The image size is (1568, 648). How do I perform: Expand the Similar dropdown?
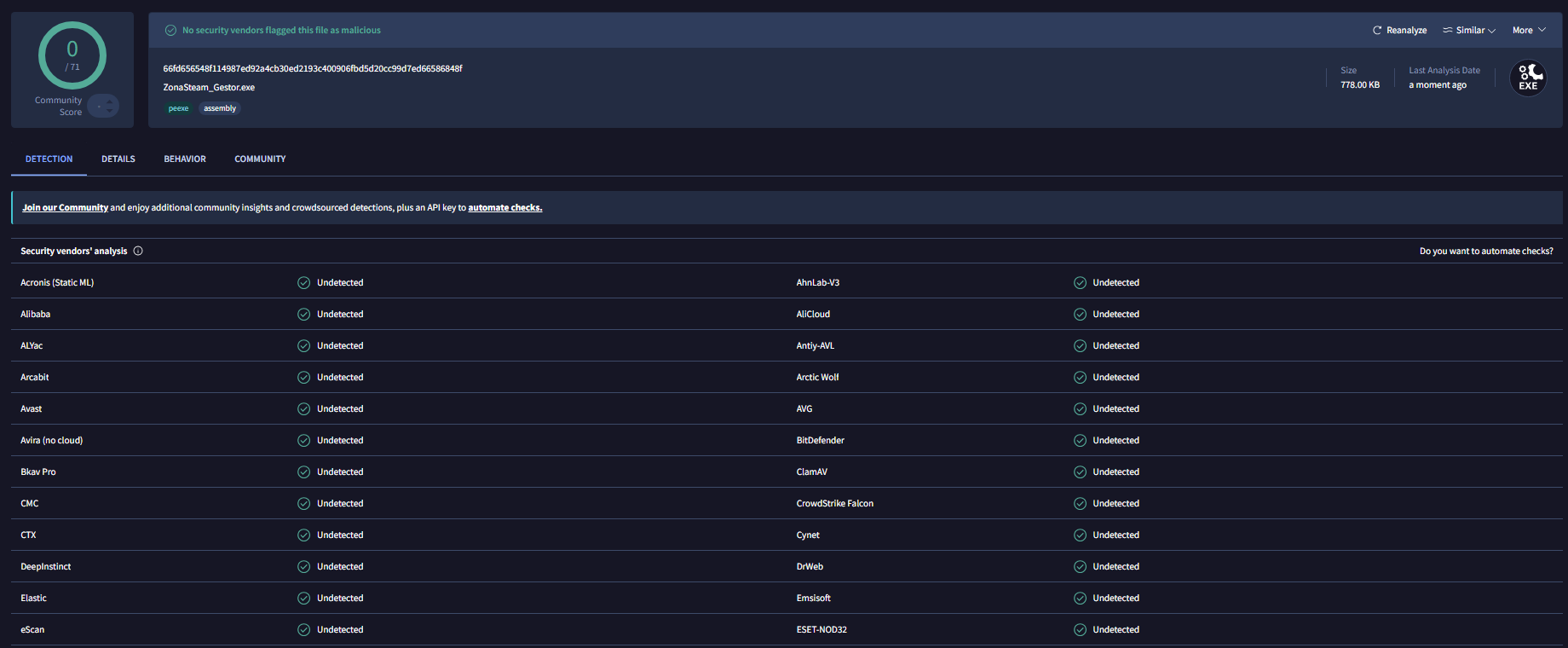(x=1469, y=30)
